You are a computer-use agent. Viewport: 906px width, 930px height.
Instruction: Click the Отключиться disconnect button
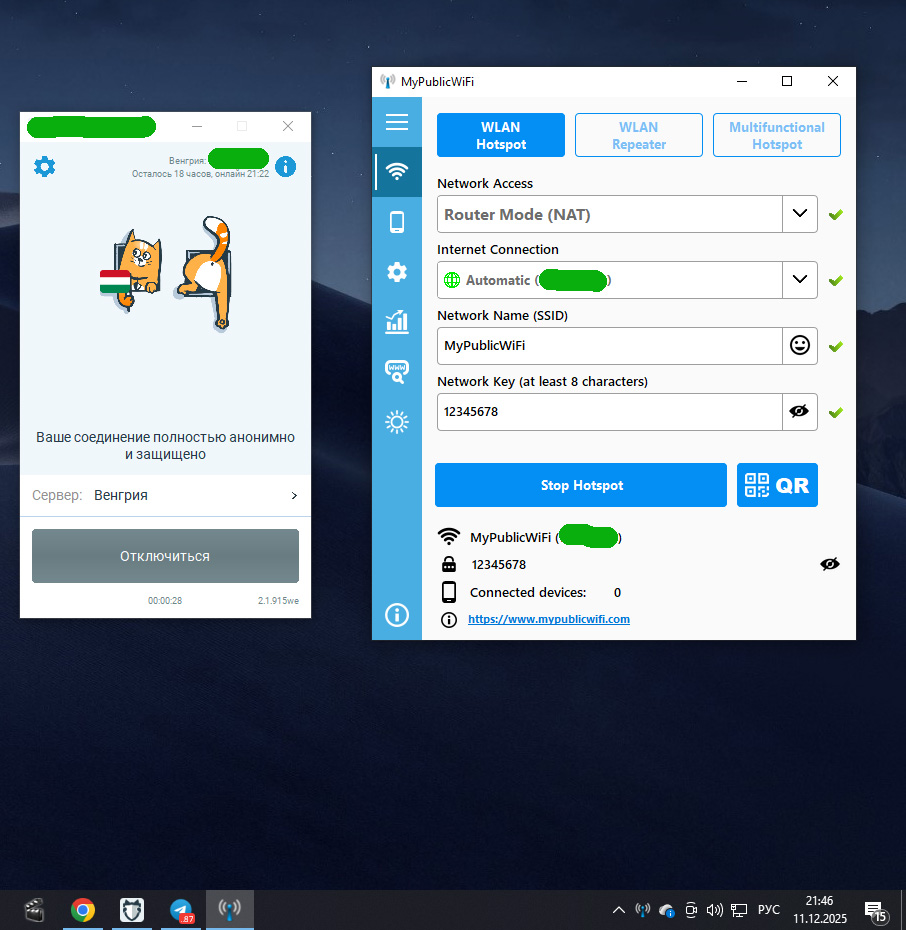(x=165, y=556)
